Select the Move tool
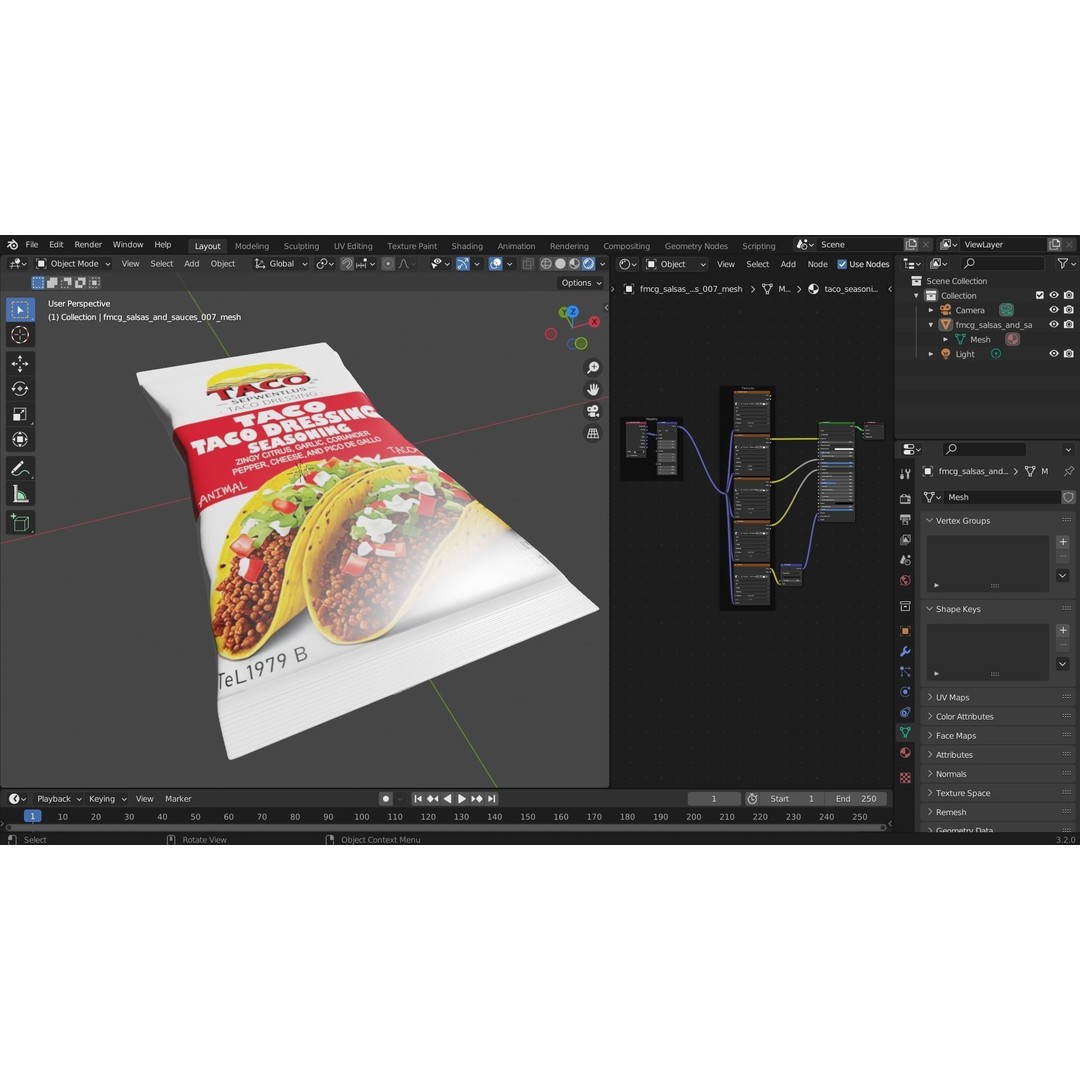 pyautogui.click(x=20, y=364)
